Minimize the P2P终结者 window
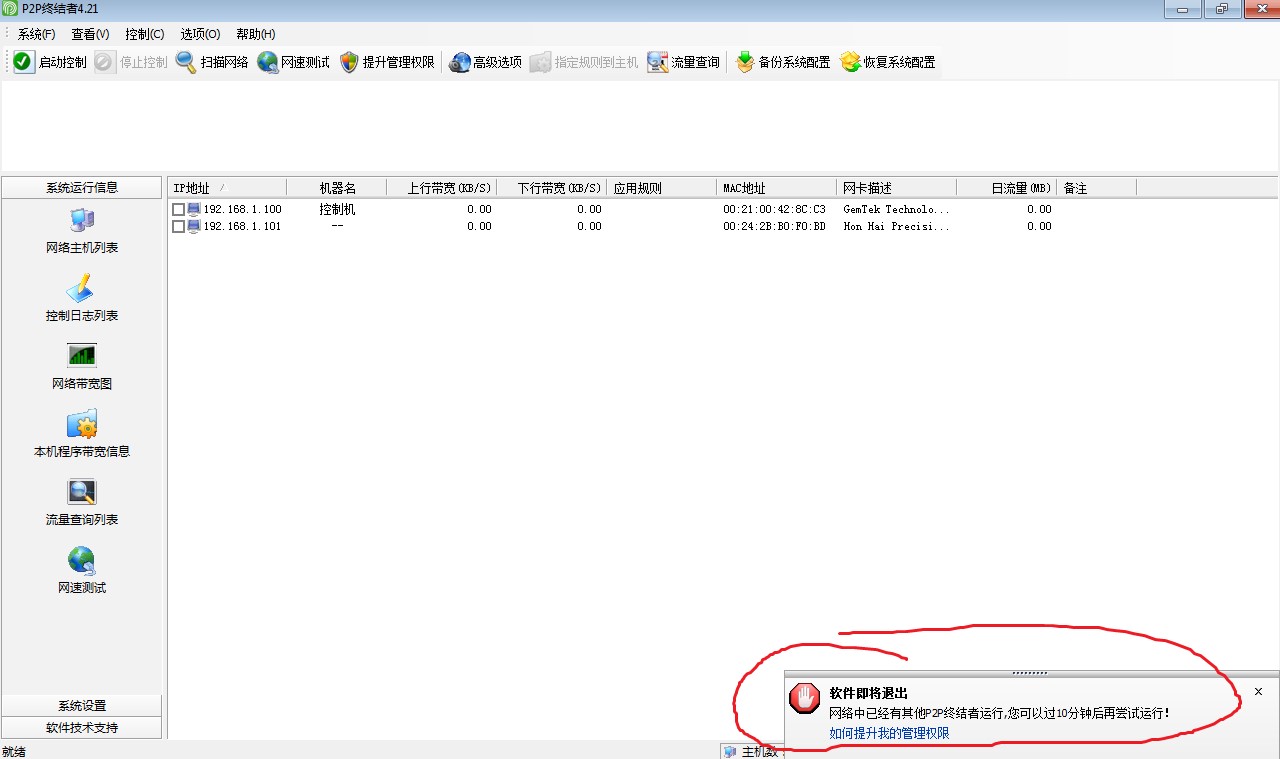Screen dimensions: 1280x759 [x=1184, y=10]
